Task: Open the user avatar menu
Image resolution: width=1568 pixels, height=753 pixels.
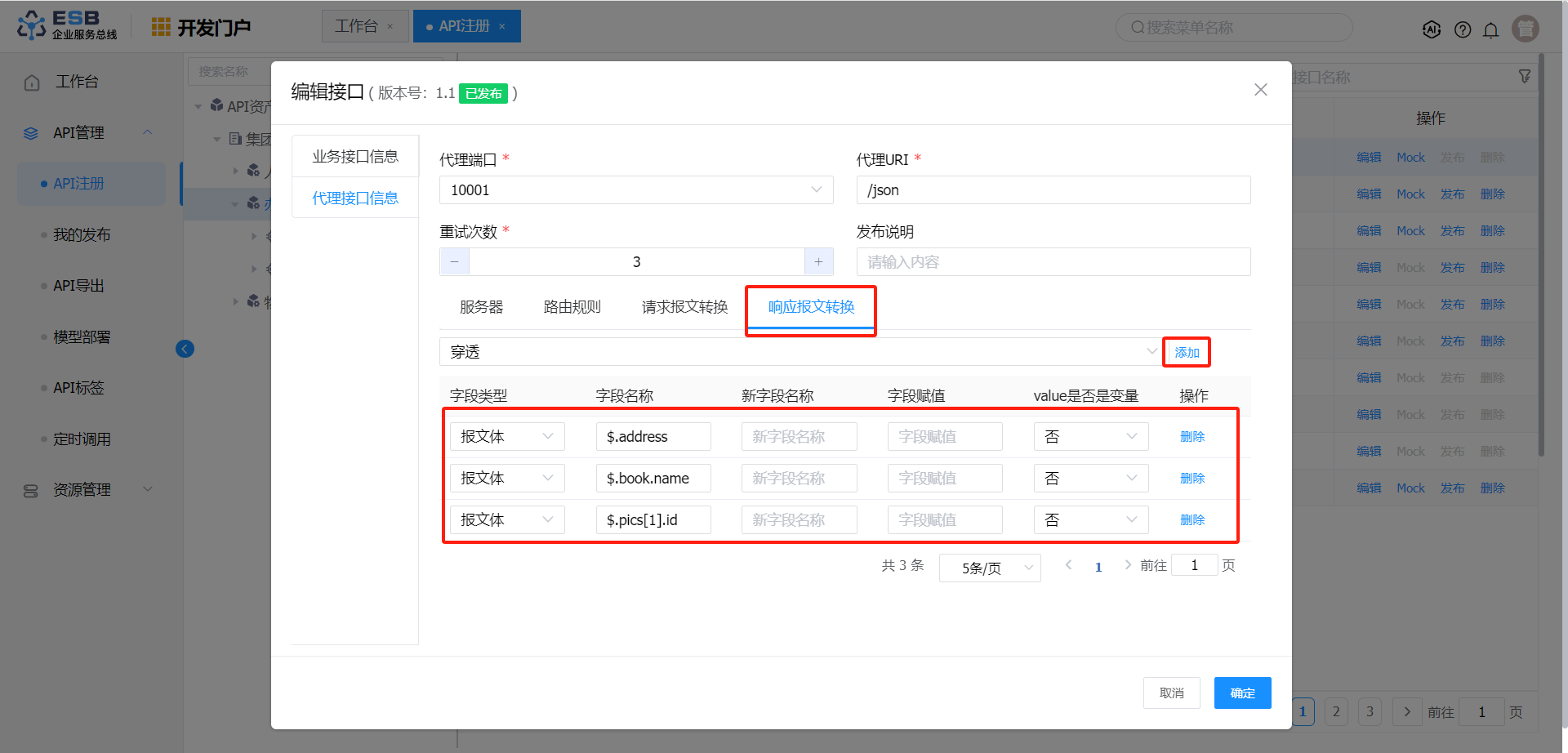Action: click(1525, 29)
